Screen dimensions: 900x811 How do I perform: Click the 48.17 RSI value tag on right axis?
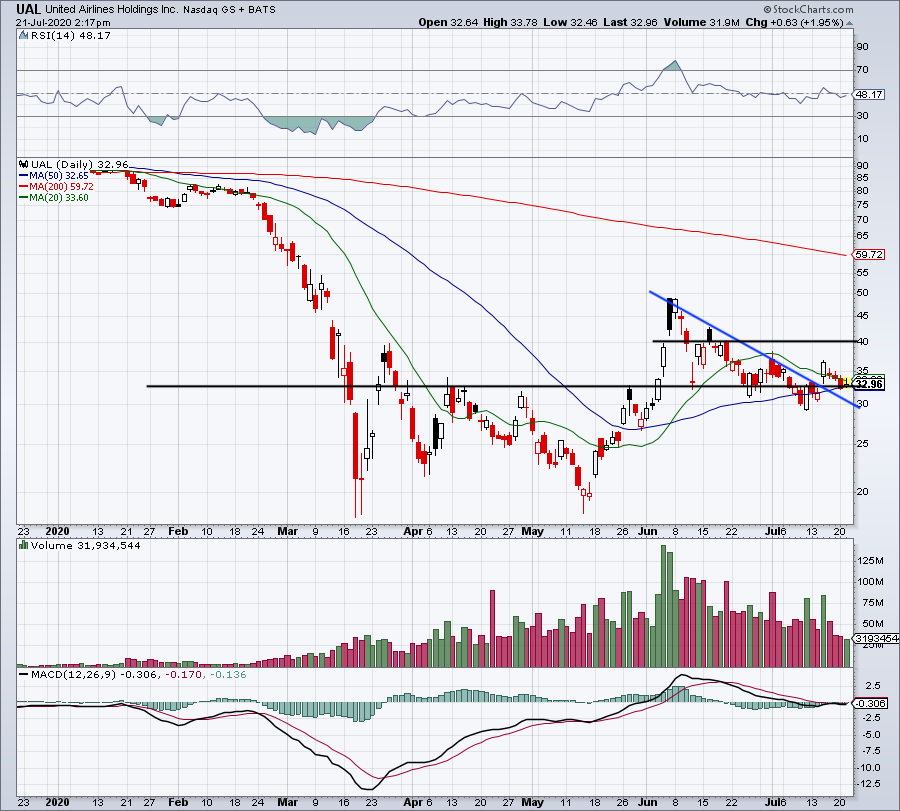coord(869,94)
